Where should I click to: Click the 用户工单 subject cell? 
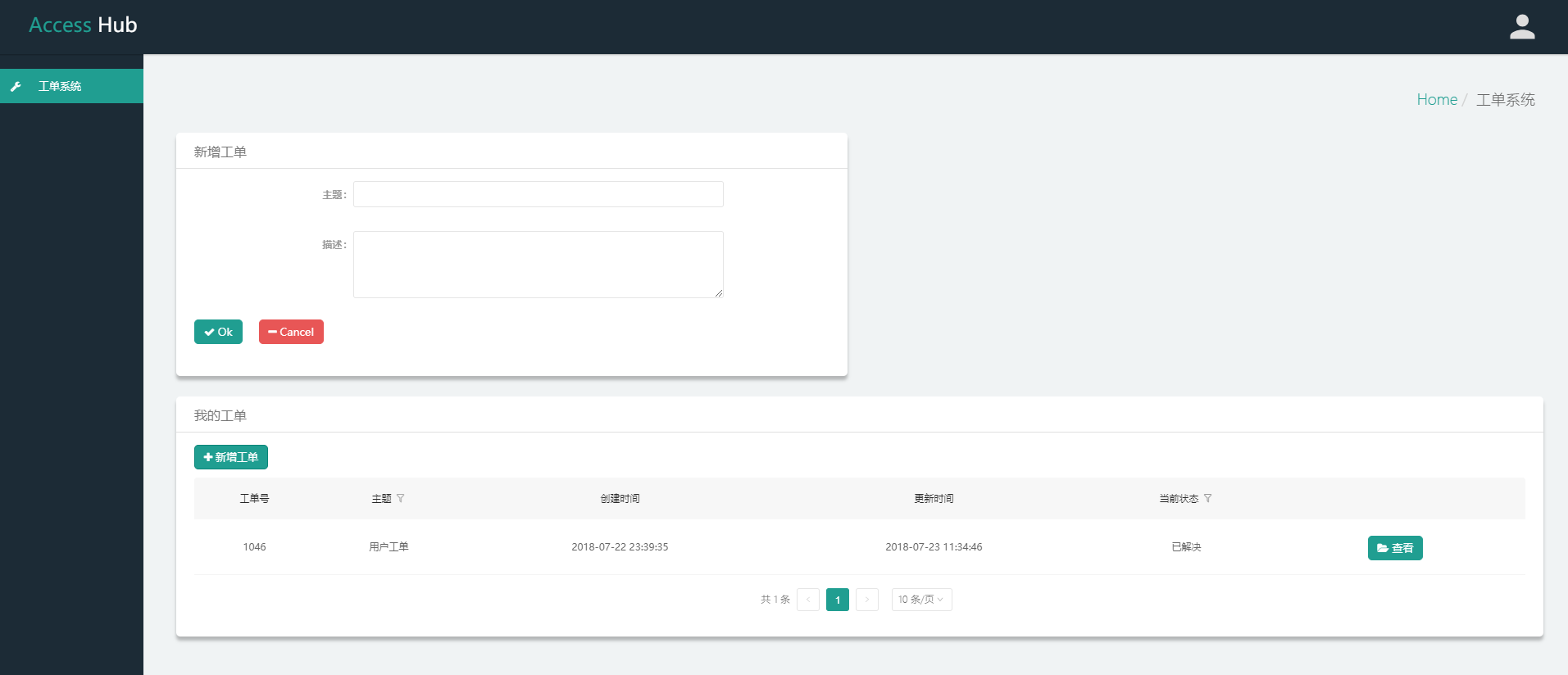click(x=389, y=547)
